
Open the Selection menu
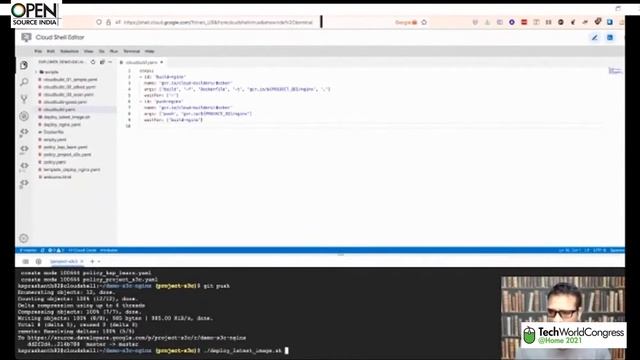click(69, 51)
